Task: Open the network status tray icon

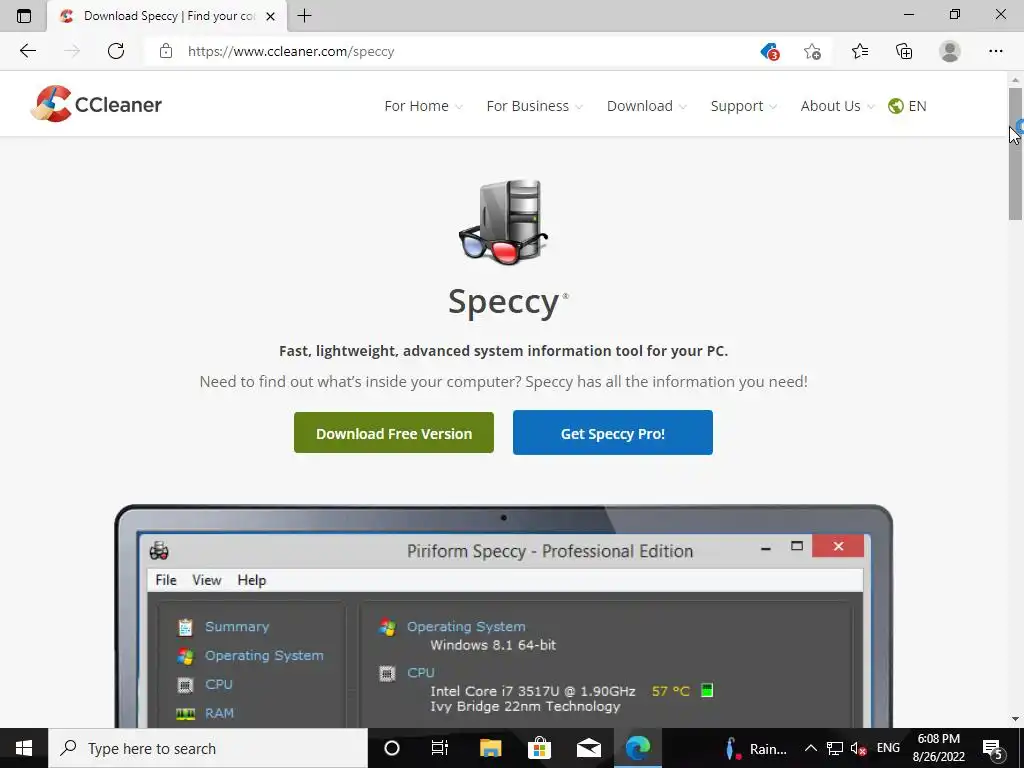Action: coord(835,748)
